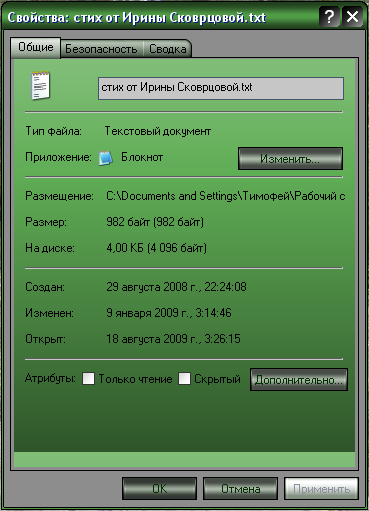This screenshot has width=369, height=511.
Task: Click the Размер label
Action: tap(46, 222)
